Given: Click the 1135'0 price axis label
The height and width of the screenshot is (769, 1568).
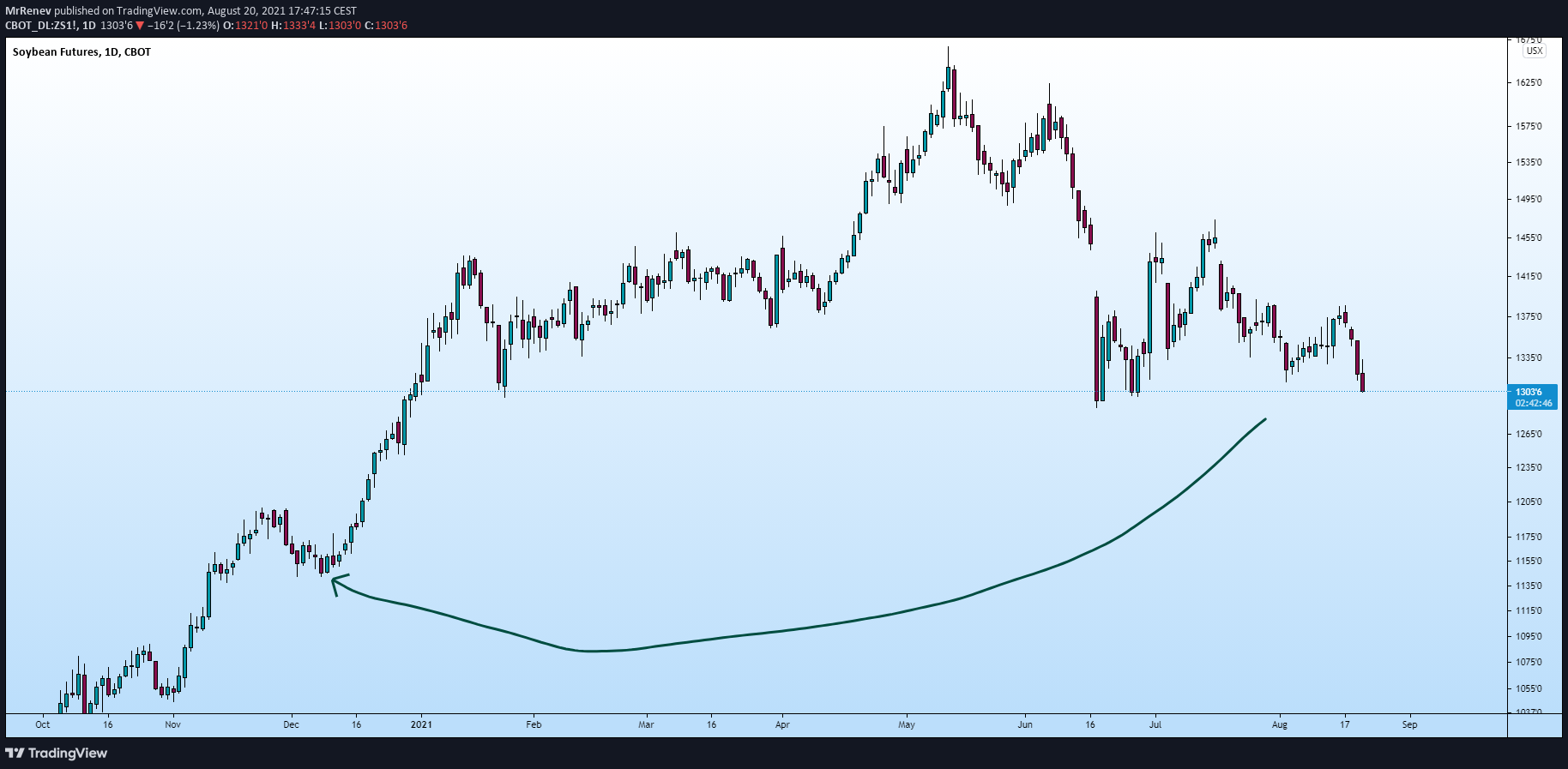Looking at the screenshot, I should tap(1529, 586).
